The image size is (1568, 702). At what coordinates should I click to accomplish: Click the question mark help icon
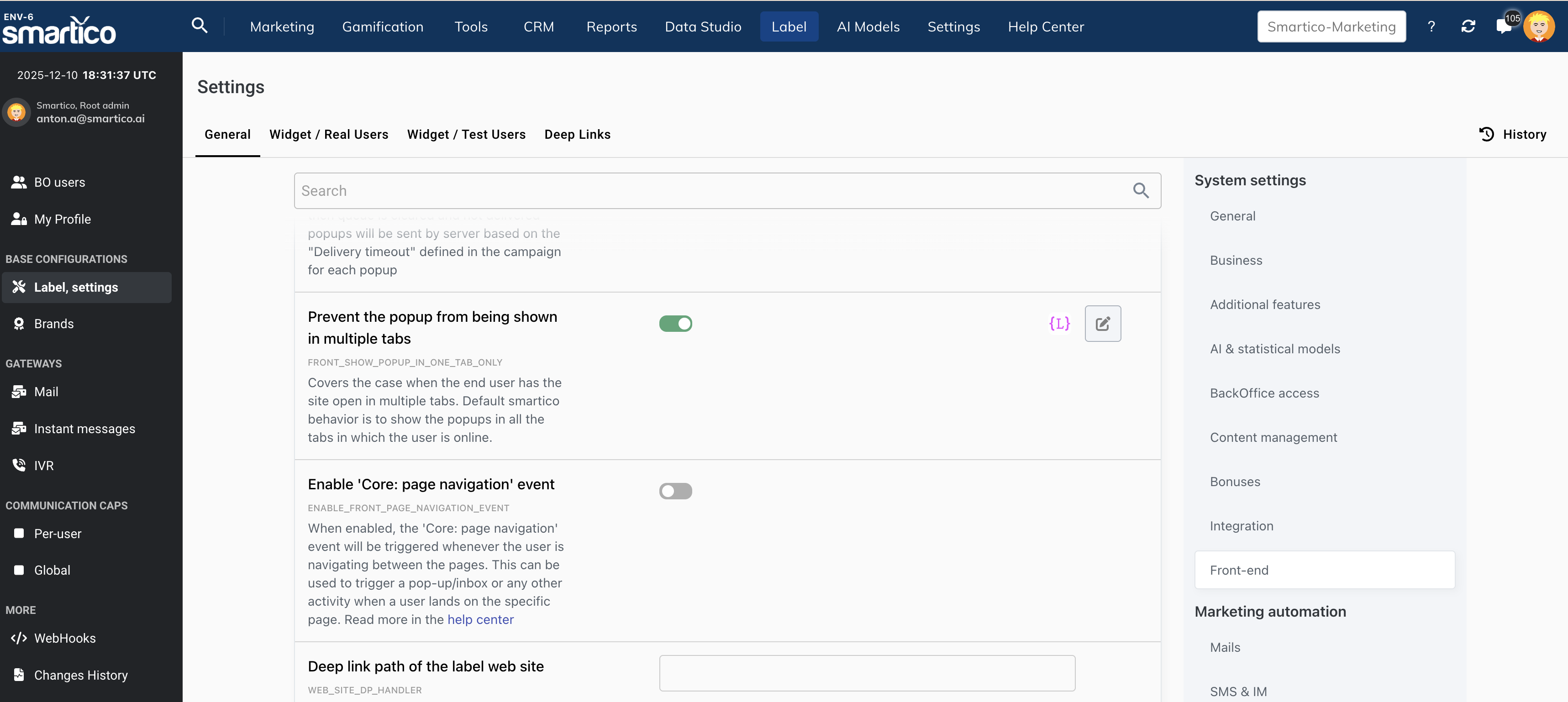[x=1431, y=26]
